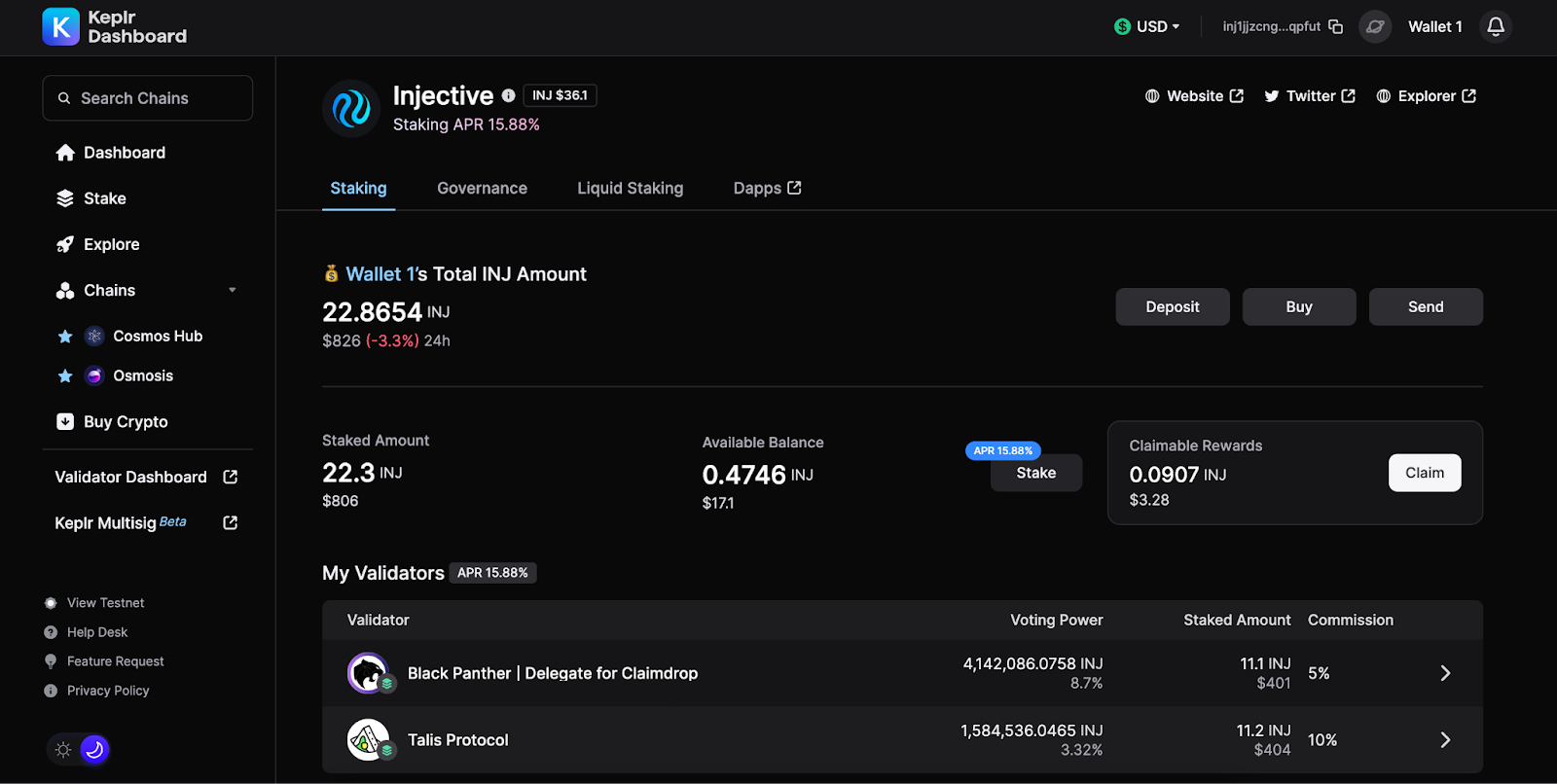Collapse the Chains section arrow
The image size is (1557, 784).
233,290
